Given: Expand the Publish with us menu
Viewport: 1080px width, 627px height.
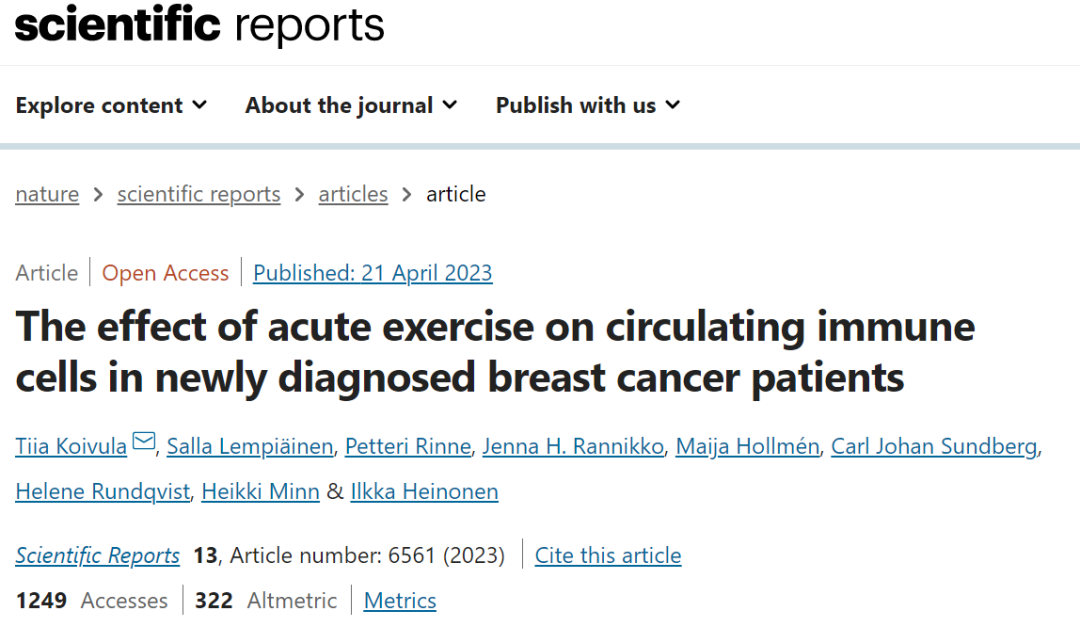Looking at the screenshot, I should pos(588,105).
